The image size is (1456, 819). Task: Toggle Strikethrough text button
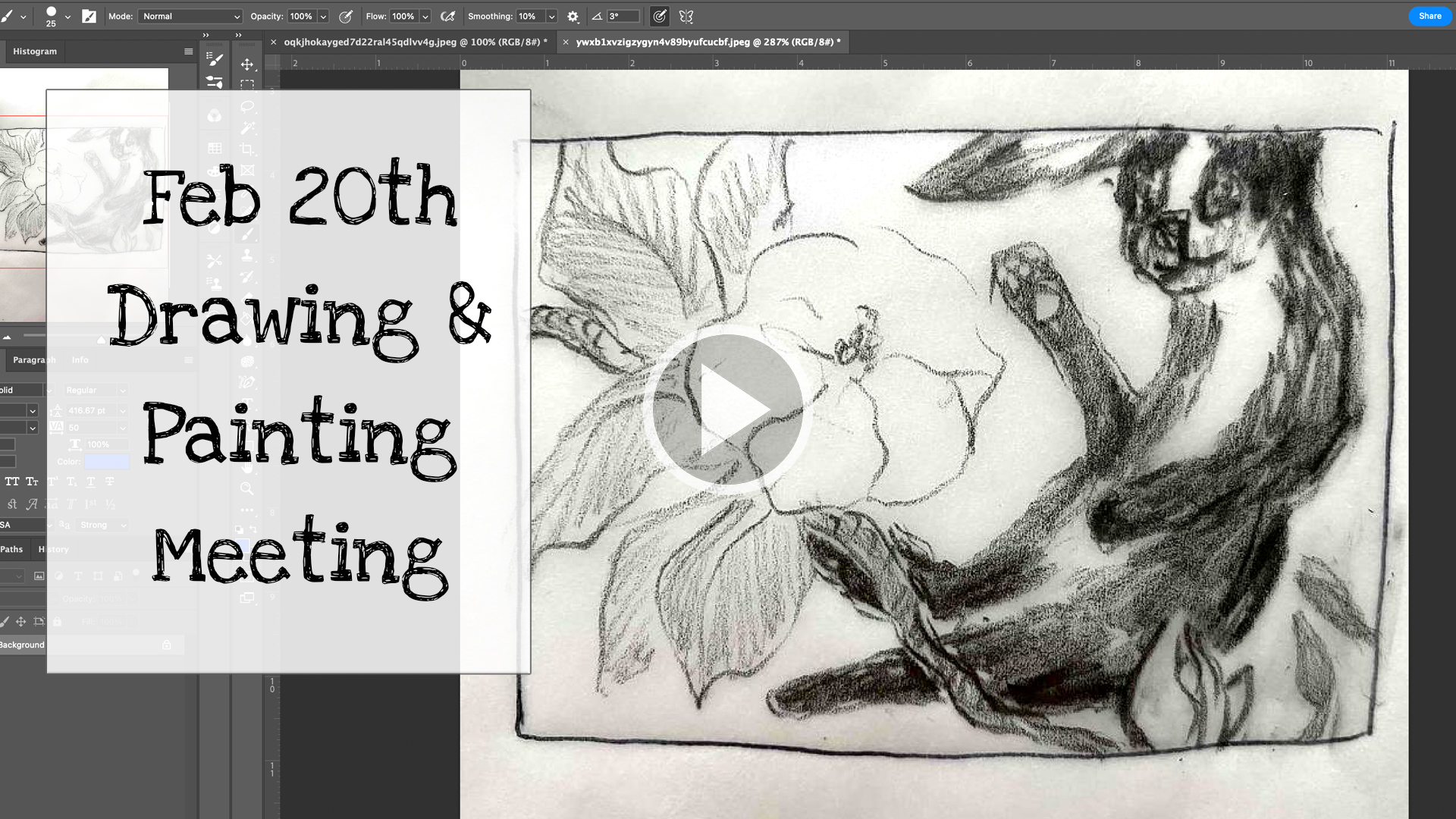tap(110, 482)
